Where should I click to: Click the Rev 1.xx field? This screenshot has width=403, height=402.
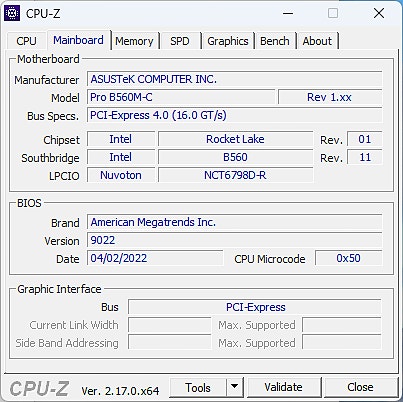pyautogui.click(x=330, y=97)
